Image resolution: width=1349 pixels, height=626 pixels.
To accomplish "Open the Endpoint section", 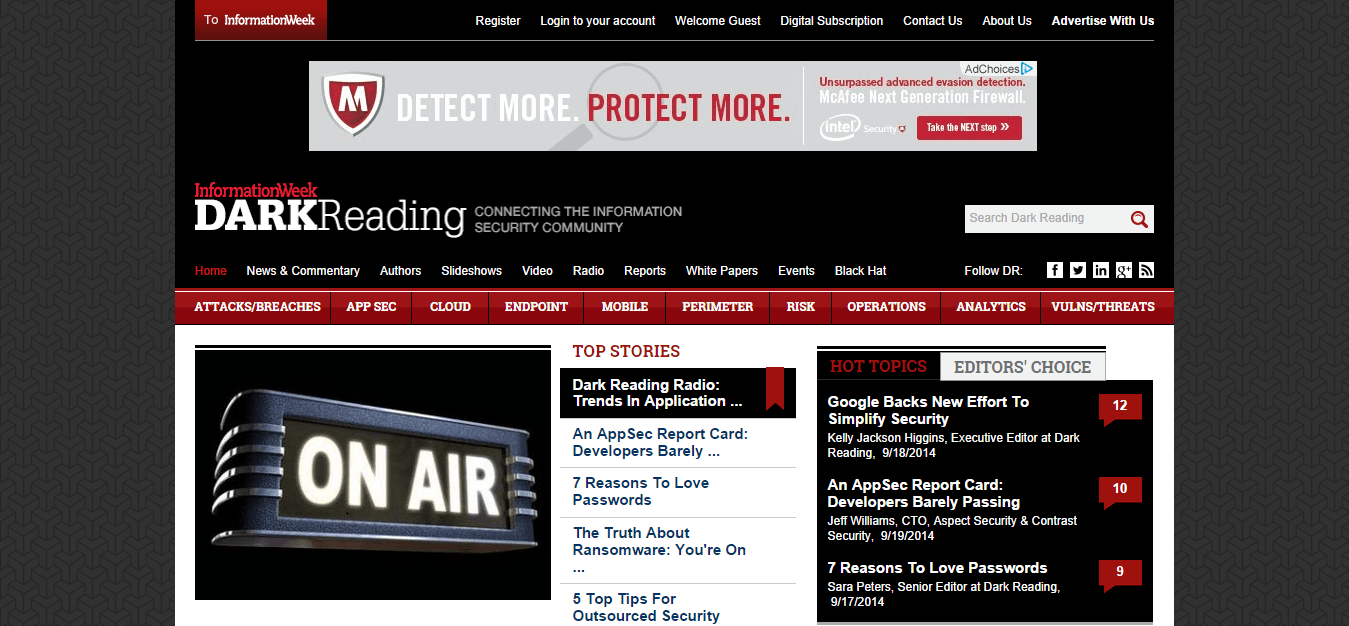I will pyautogui.click(x=536, y=307).
